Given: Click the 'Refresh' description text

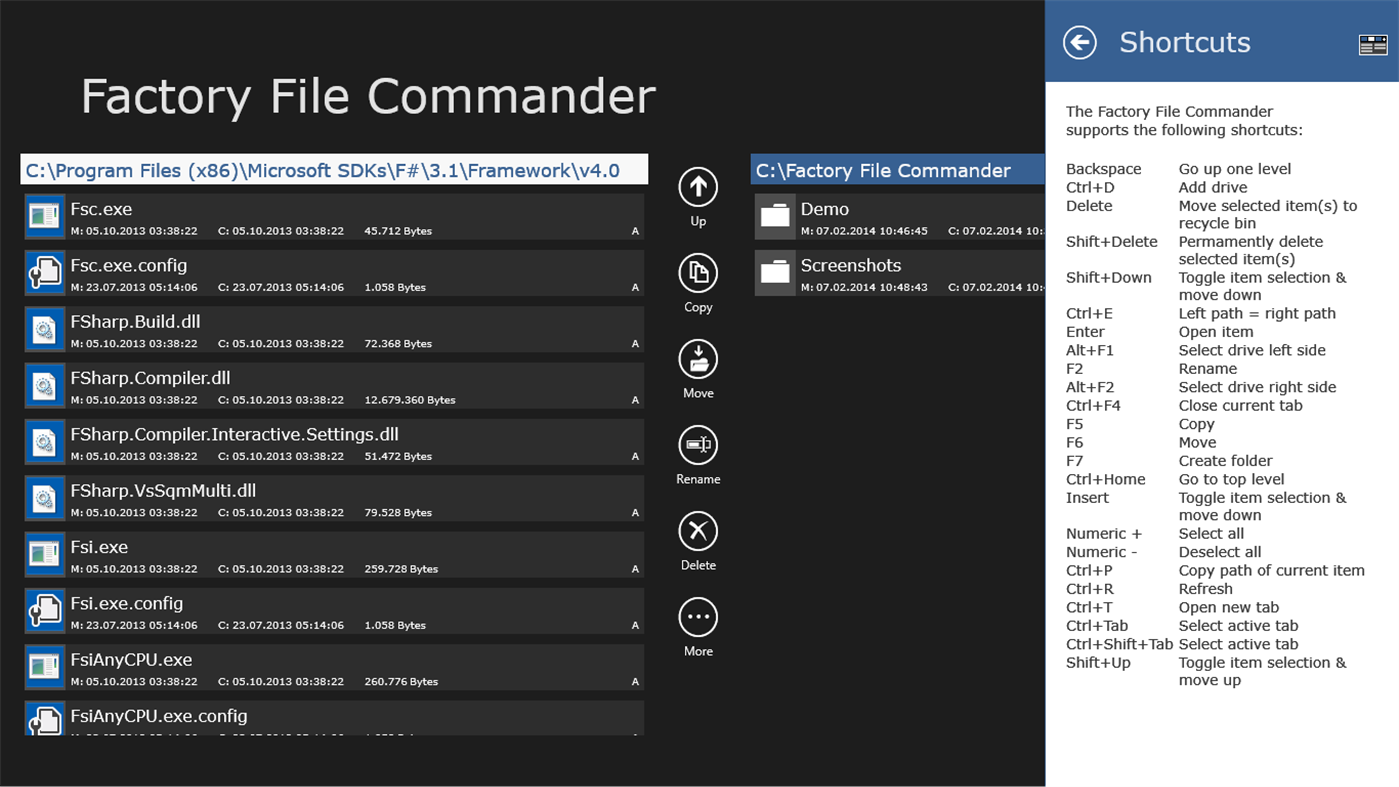Looking at the screenshot, I should [1206, 589].
